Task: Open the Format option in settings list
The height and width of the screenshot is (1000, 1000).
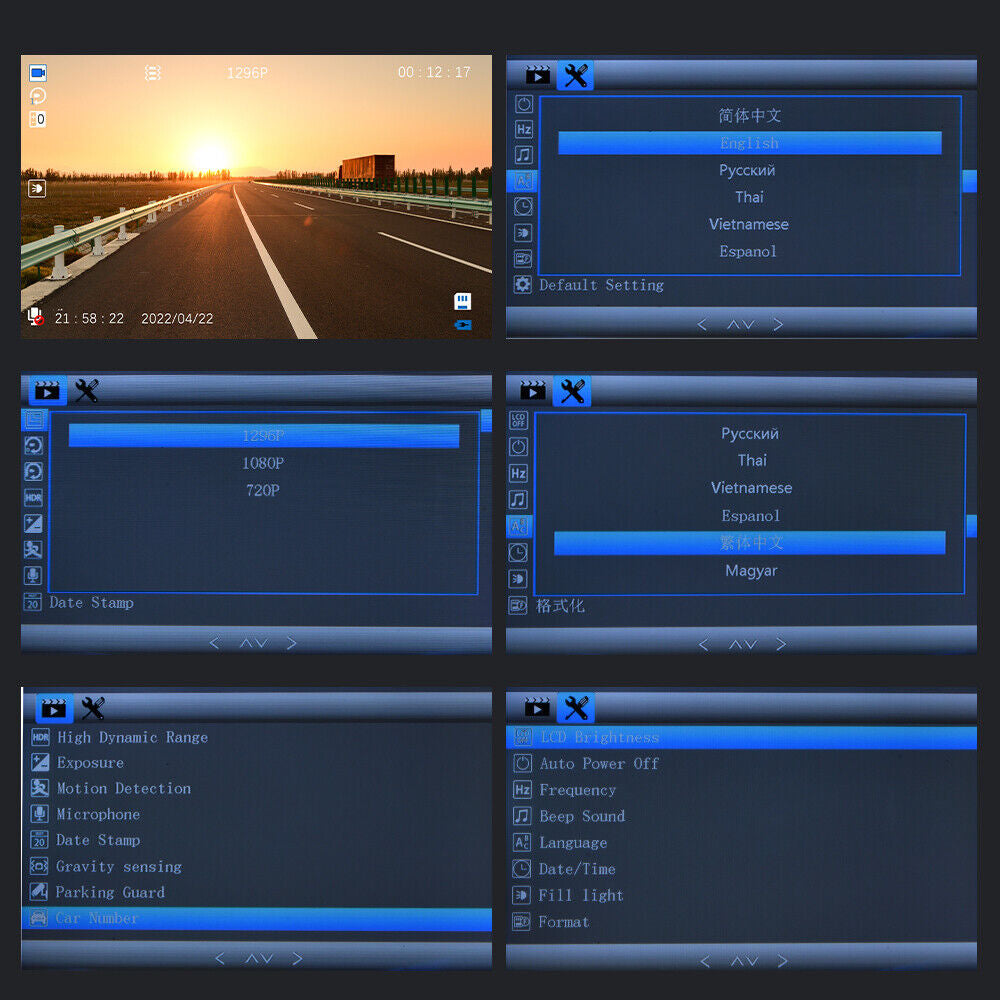Action: tap(564, 922)
